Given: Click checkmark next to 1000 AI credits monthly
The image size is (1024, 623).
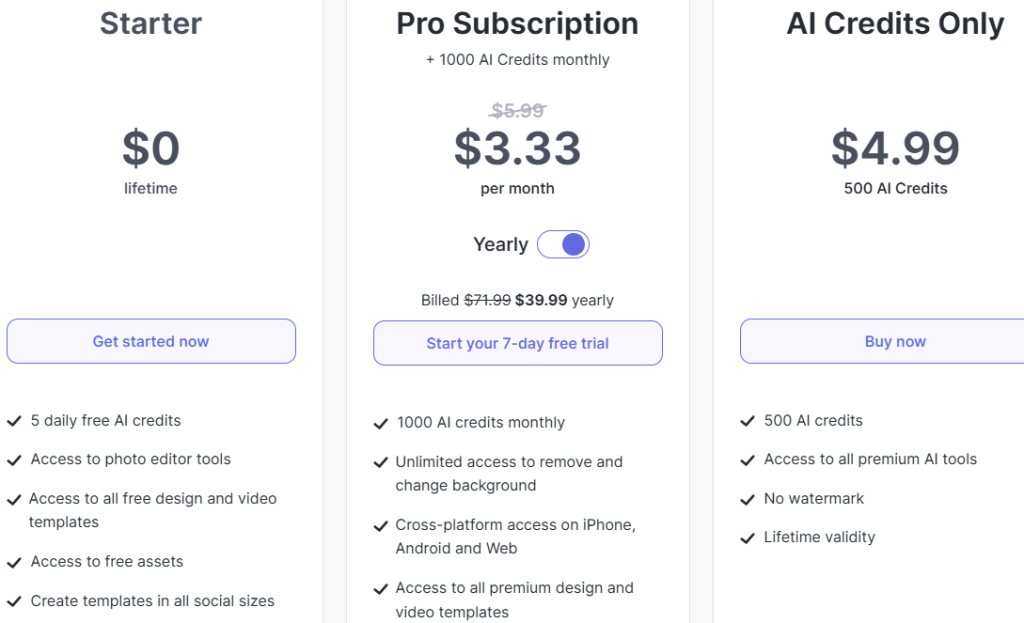Looking at the screenshot, I should tap(381, 424).
